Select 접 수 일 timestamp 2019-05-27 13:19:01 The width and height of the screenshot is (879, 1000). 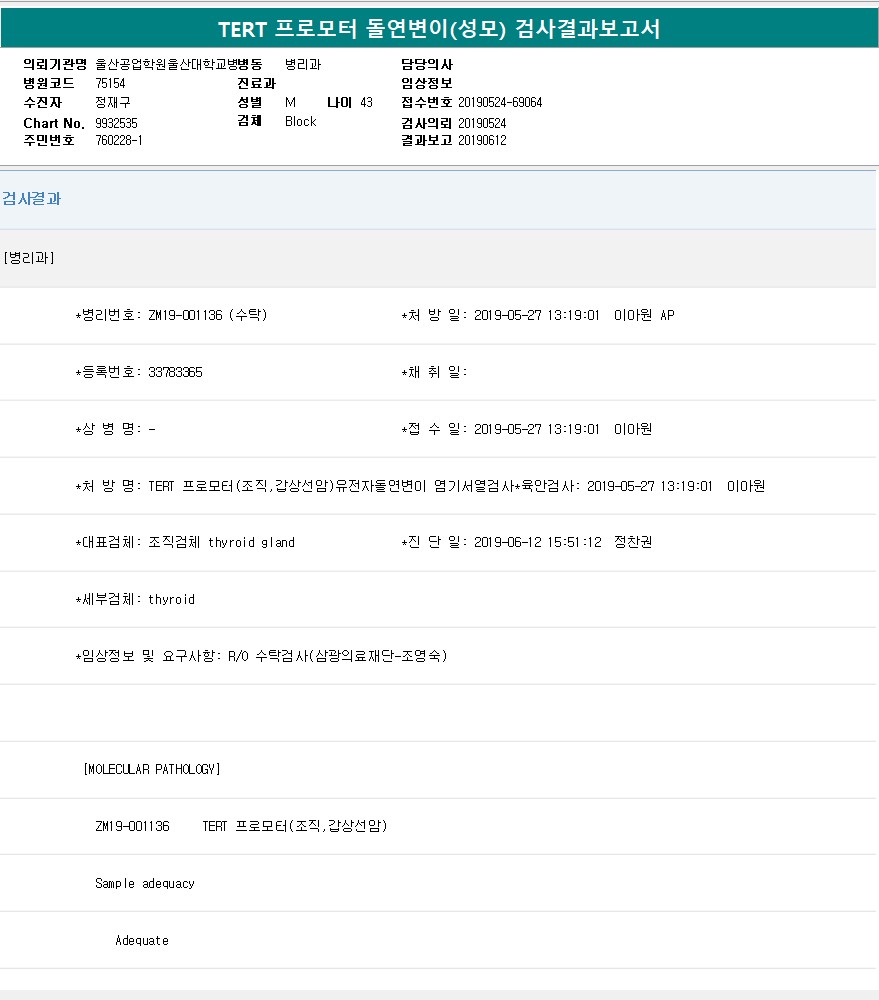(536, 429)
